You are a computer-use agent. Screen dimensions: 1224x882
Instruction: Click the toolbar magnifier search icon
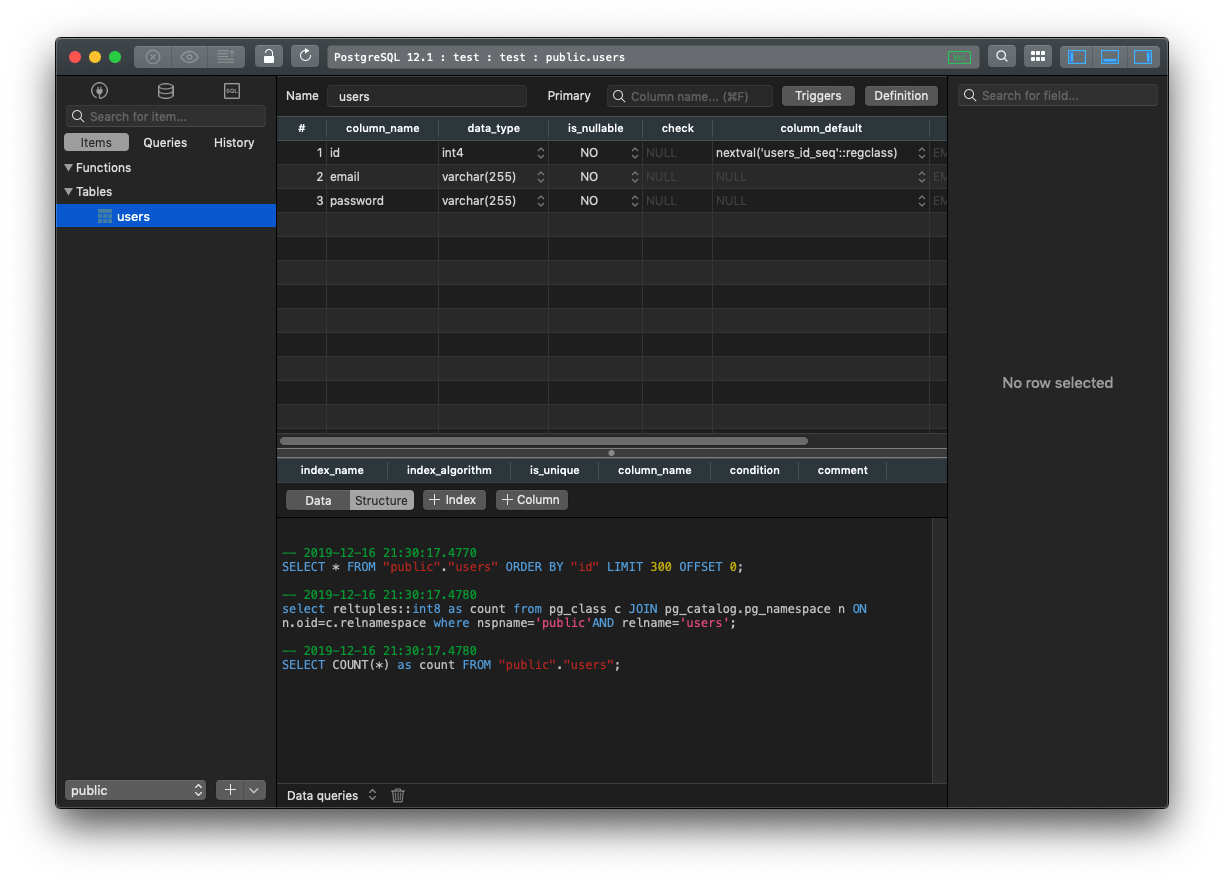(x=1002, y=57)
